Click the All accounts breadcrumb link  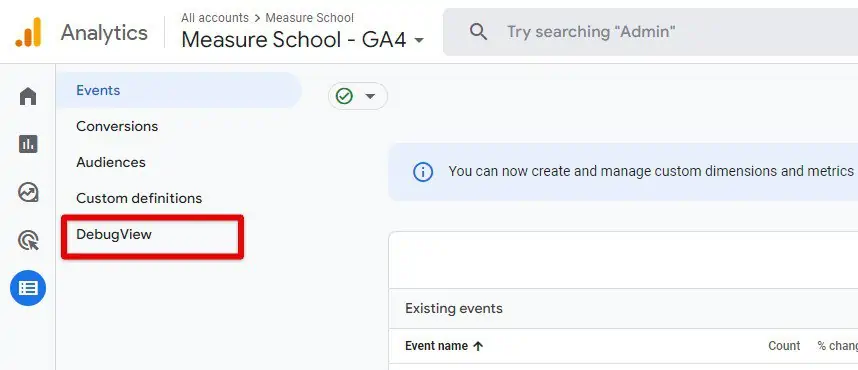pyautogui.click(x=215, y=18)
